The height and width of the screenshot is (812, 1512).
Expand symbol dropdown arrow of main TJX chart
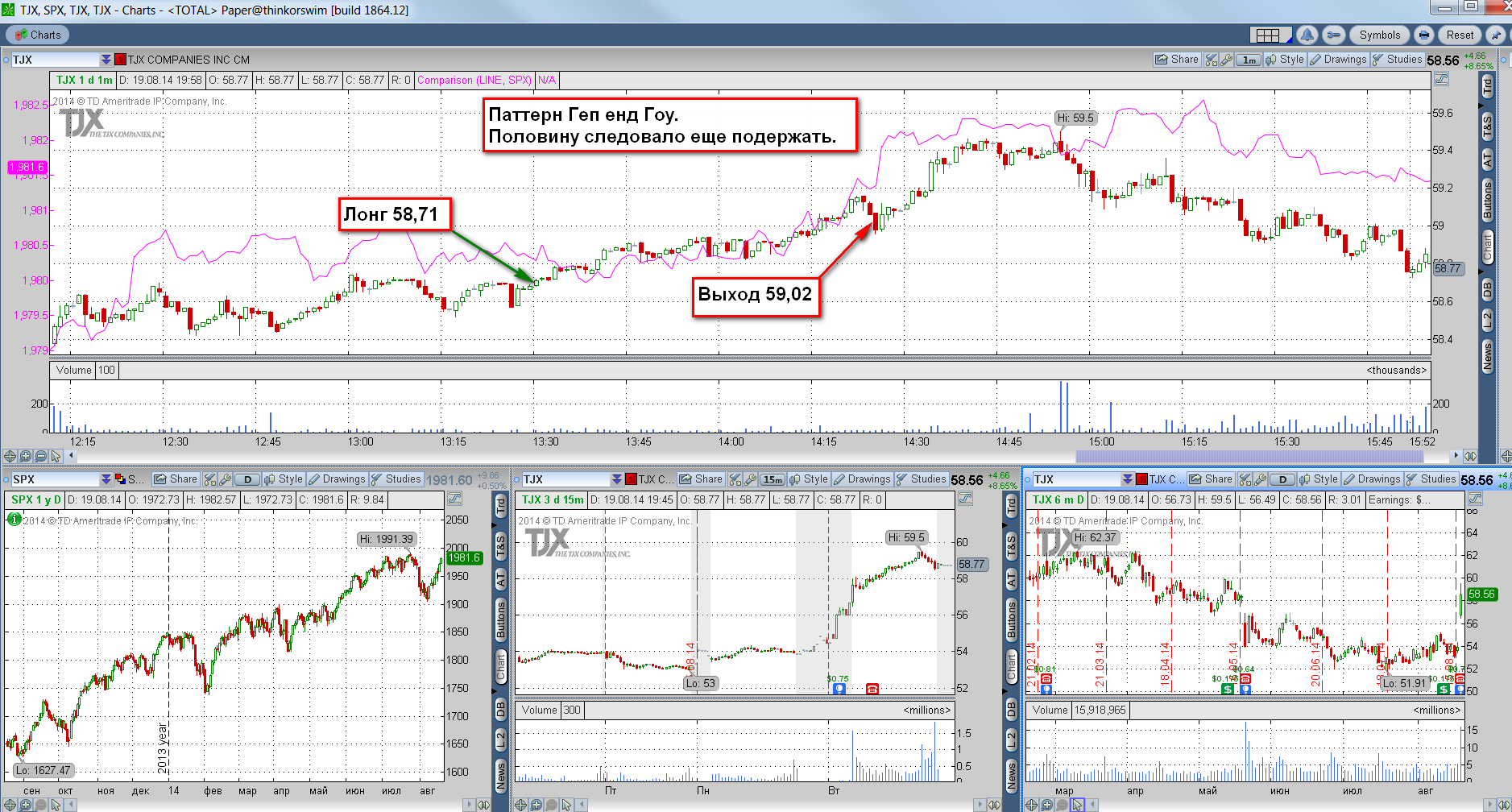(x=106, y=60)
